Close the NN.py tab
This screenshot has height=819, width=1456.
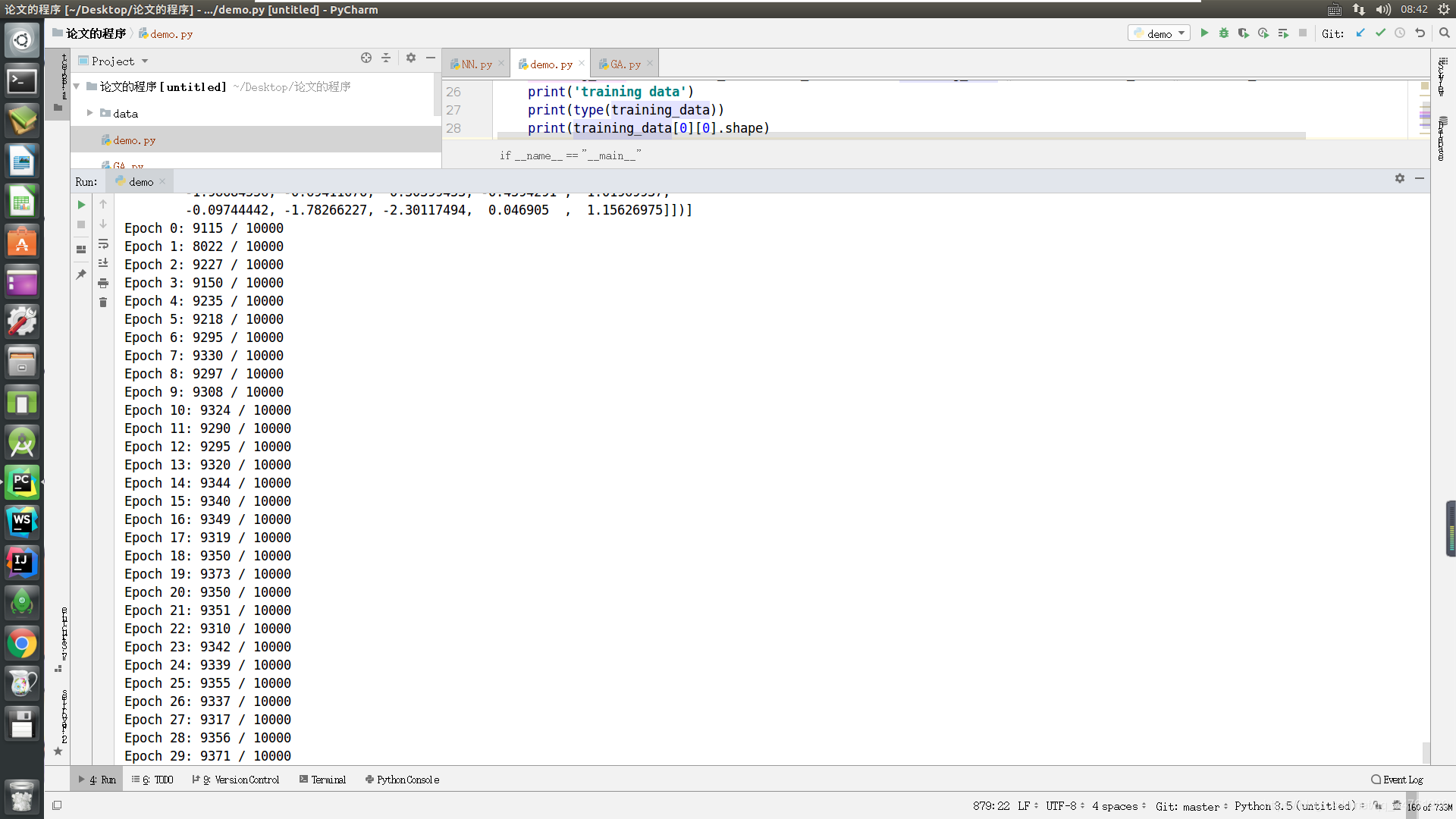click(x=501, y=64)
